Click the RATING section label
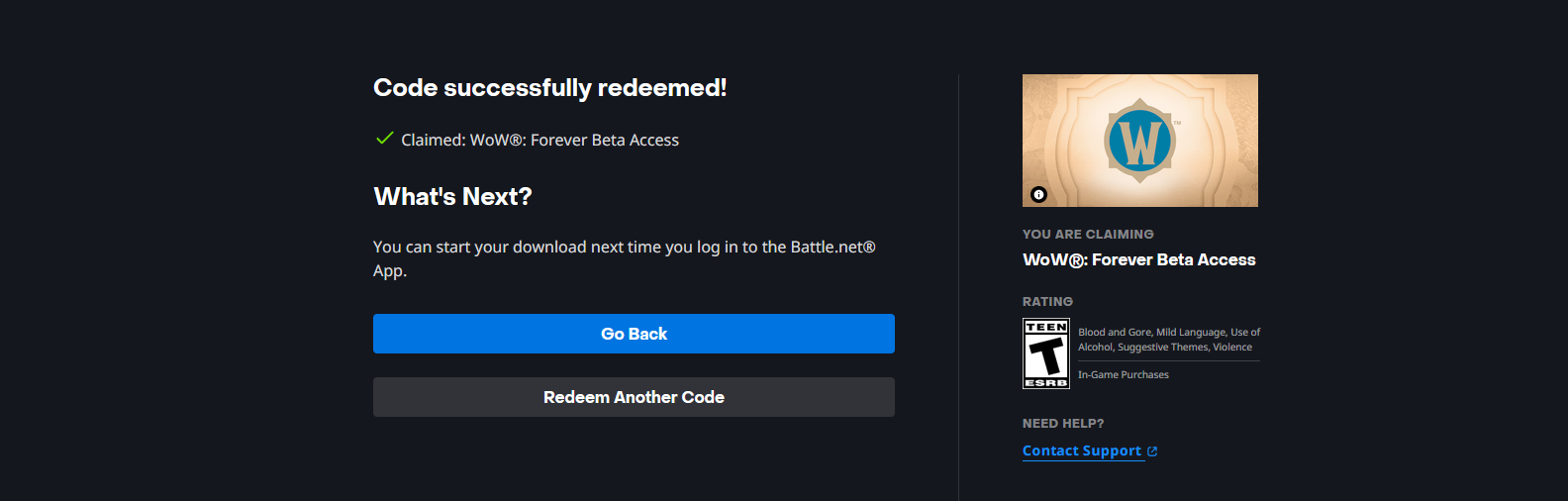This screenshot has width=1568, height=501. pos(1047,301)
